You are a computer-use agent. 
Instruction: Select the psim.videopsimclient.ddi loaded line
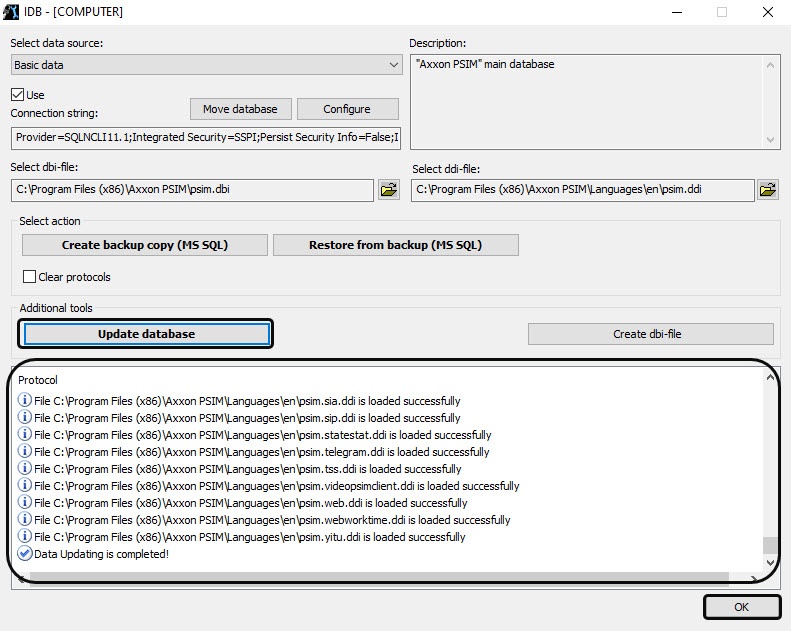(276, 486)
